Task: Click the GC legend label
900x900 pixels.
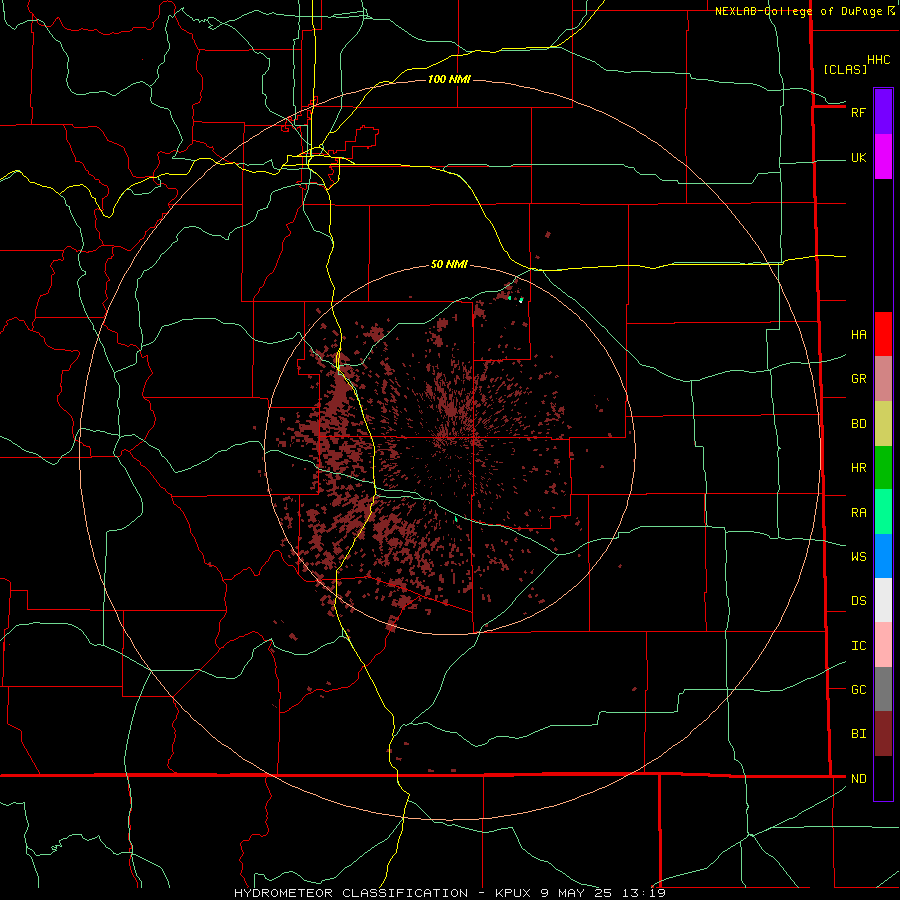Action: (858, 690)
